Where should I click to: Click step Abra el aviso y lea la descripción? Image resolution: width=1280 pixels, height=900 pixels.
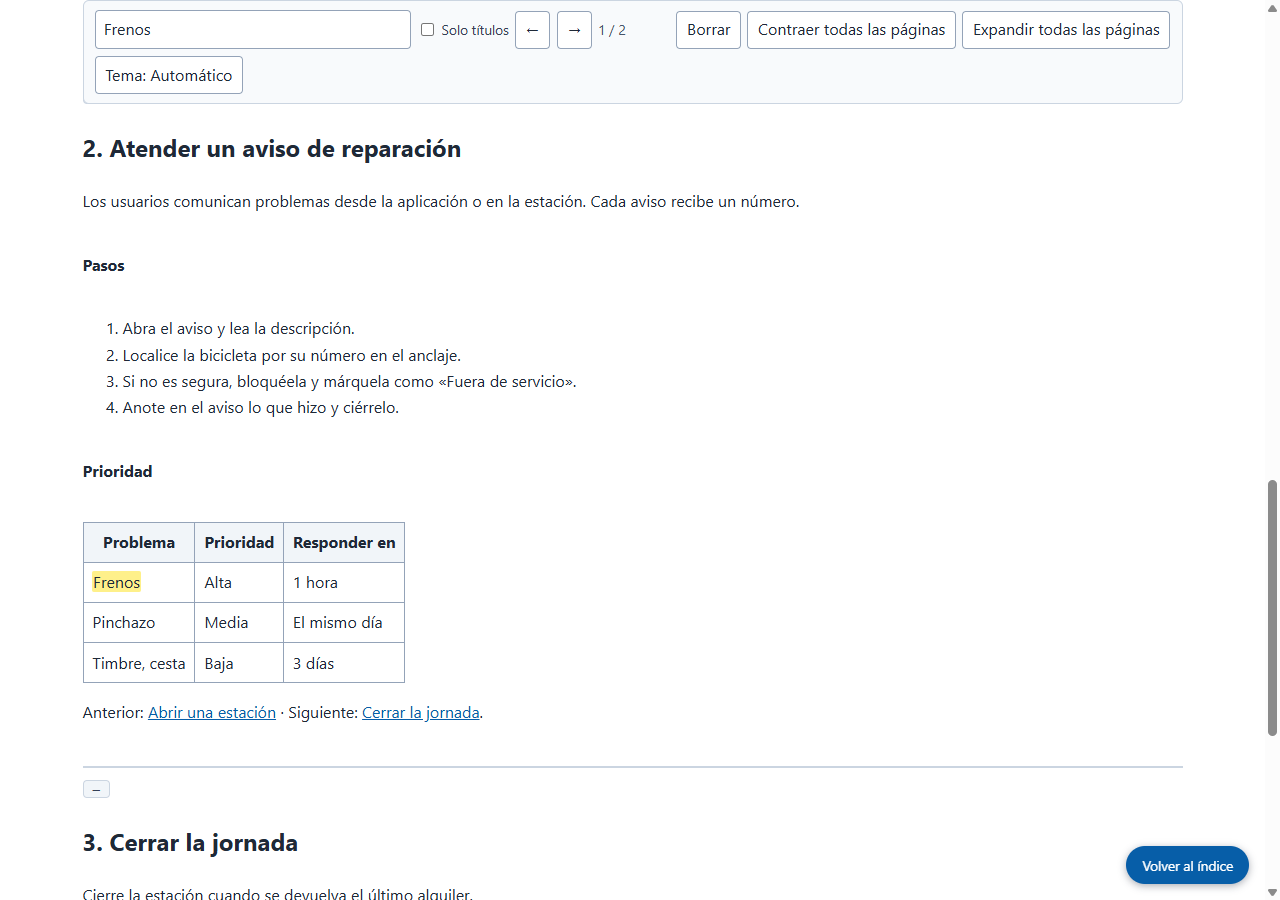pos(238,328)
